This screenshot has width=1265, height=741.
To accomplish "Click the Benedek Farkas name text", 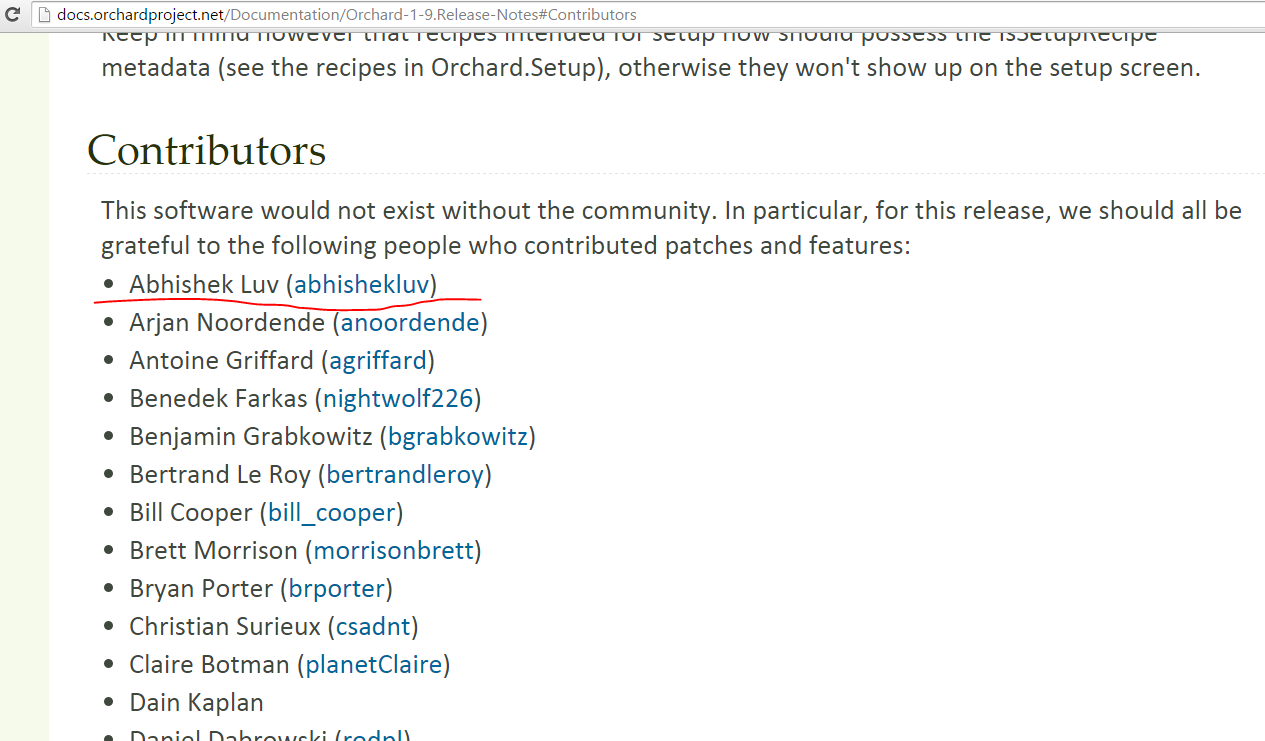I will pos(218,399).
